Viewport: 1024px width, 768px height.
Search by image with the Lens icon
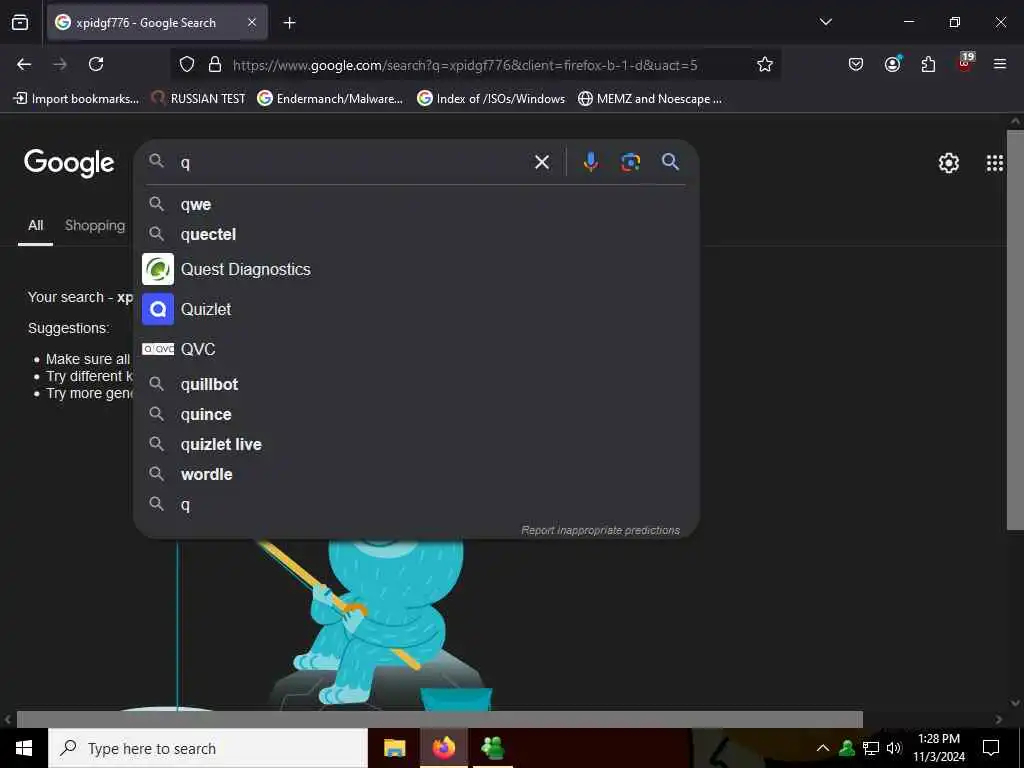pos(630,162)
